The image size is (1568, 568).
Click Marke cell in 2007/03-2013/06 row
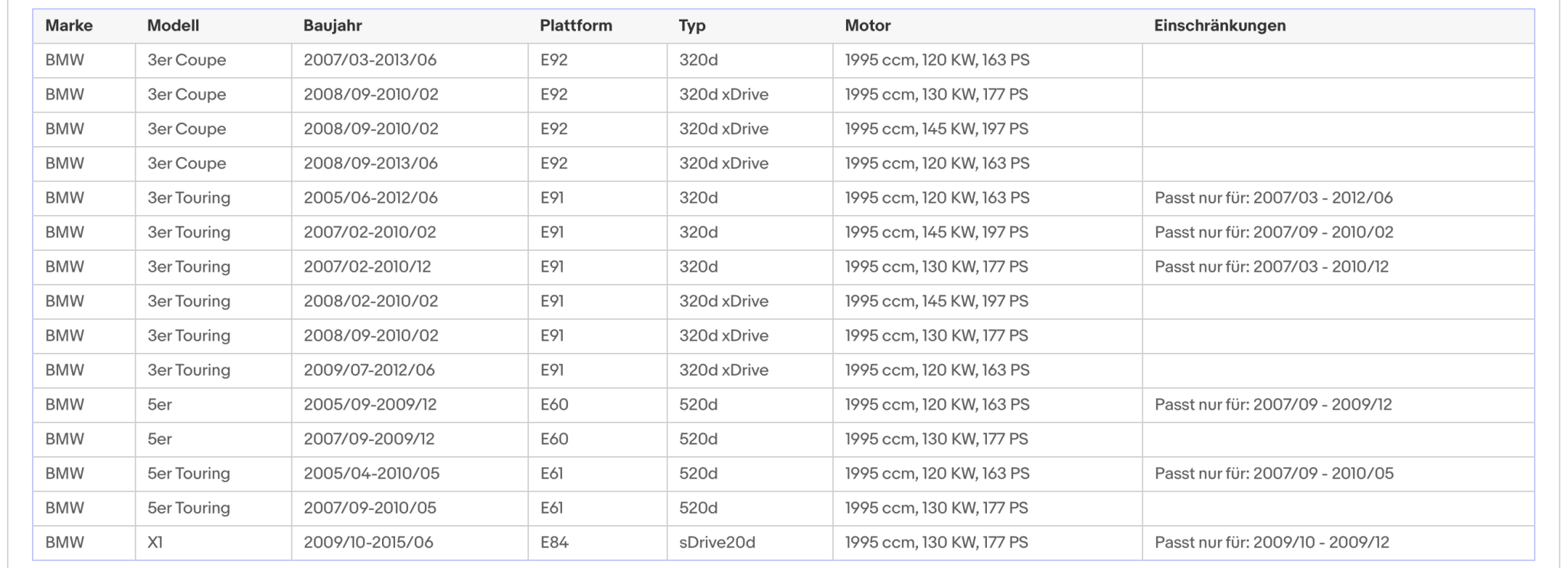click(84, 60)
